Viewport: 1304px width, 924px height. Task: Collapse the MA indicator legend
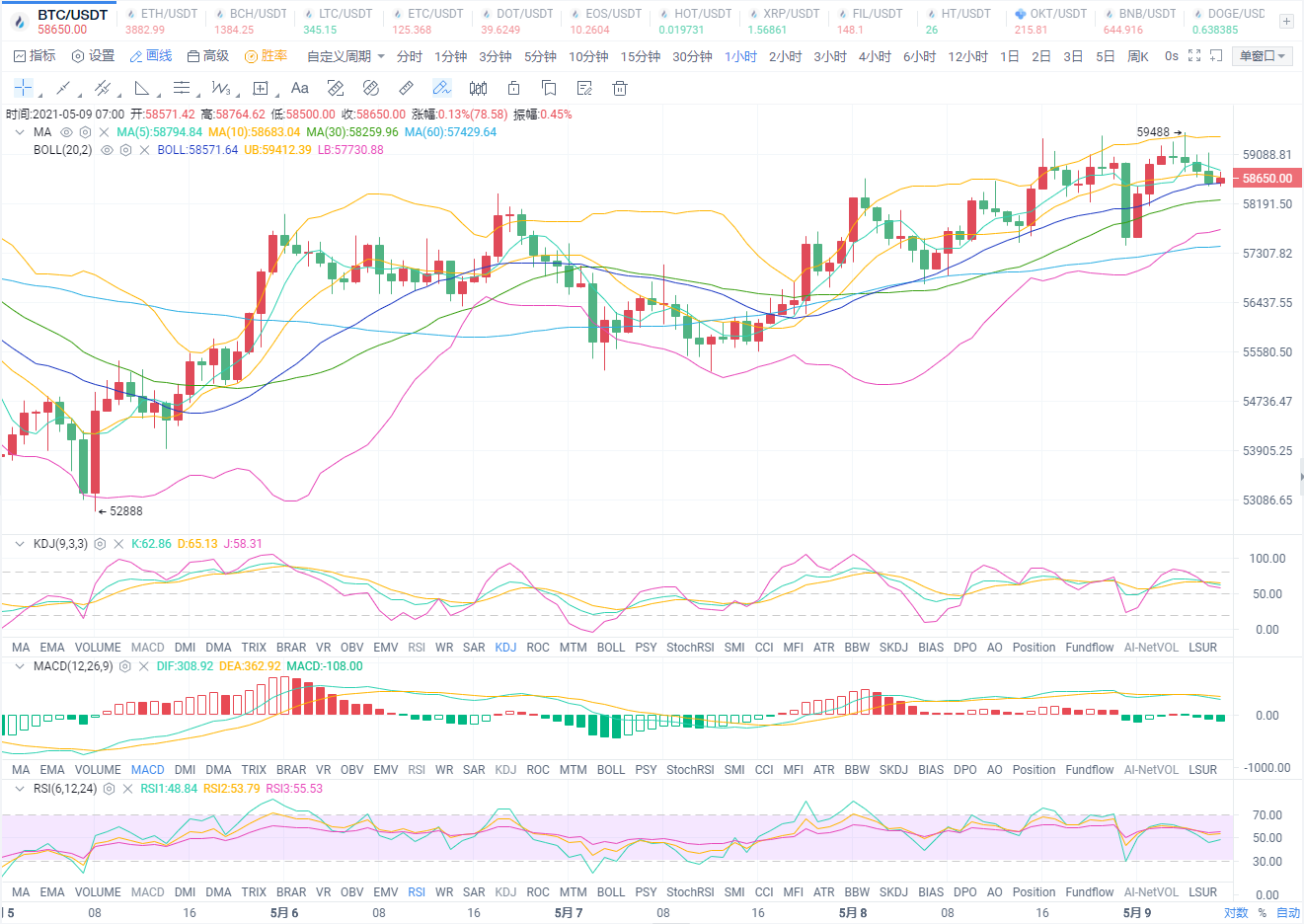(x=19, y=132)
